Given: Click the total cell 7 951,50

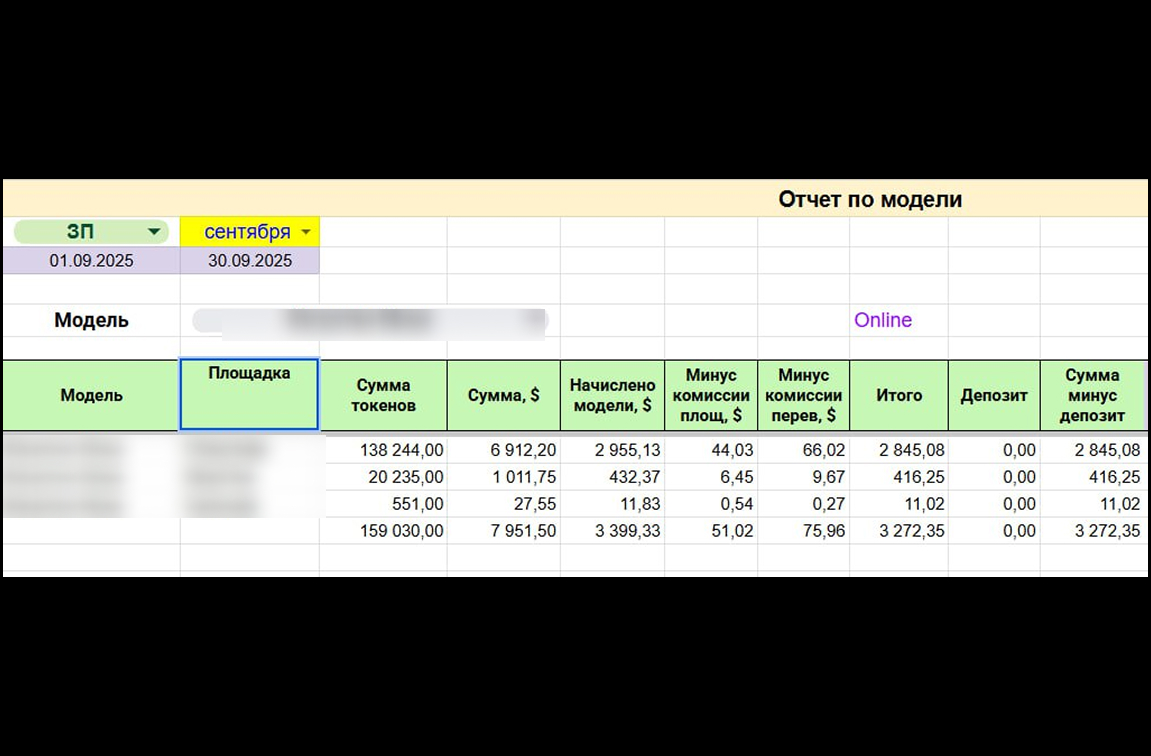Looking at the screenshot, I should [504, 531].
